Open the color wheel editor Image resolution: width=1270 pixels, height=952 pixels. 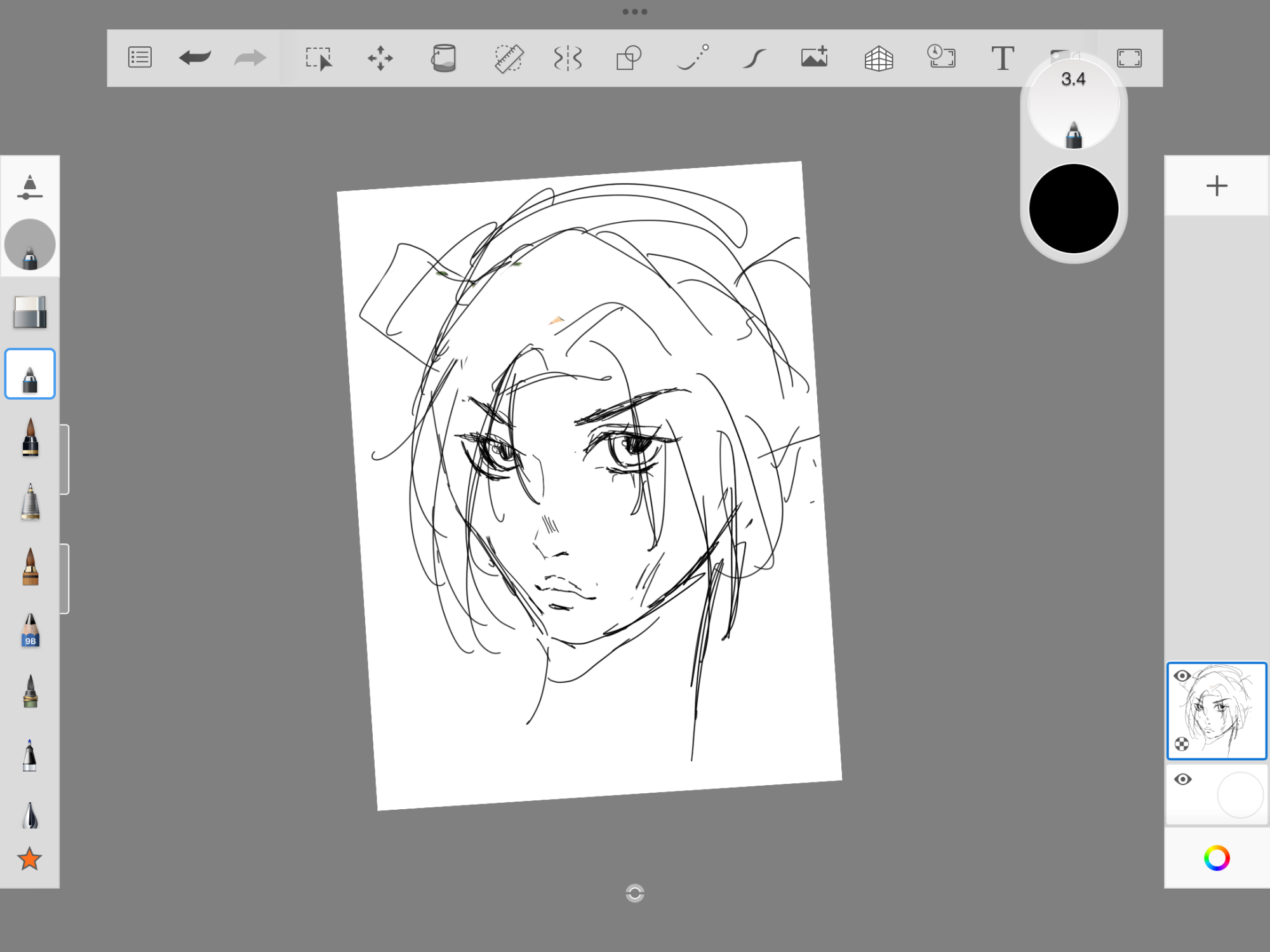[1217, 858]
